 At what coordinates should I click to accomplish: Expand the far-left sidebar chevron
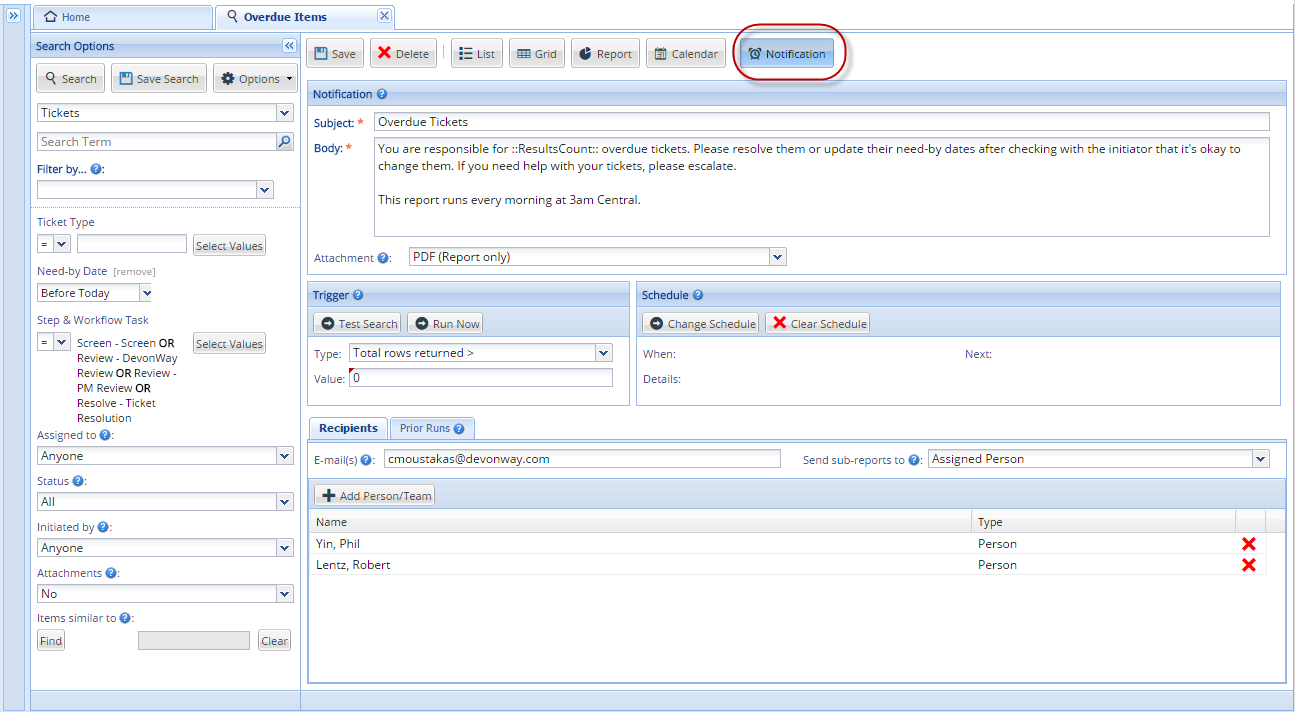pyautogui.click(x=14, y=16)
